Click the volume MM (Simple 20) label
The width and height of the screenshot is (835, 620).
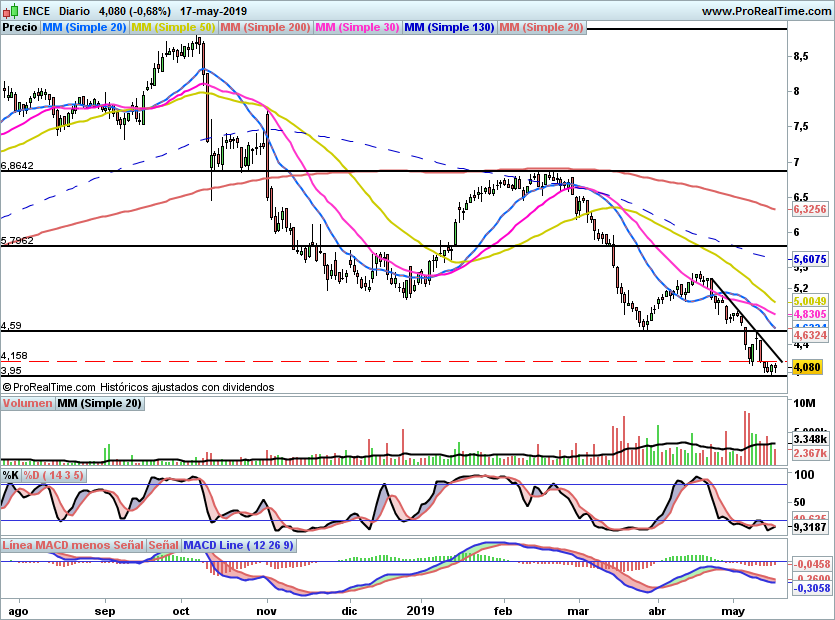click(100, 403)
